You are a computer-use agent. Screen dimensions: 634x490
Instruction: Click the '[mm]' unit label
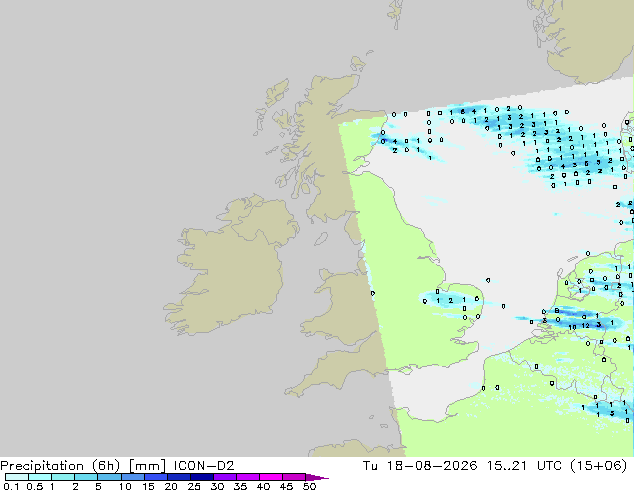click(147, 466)
